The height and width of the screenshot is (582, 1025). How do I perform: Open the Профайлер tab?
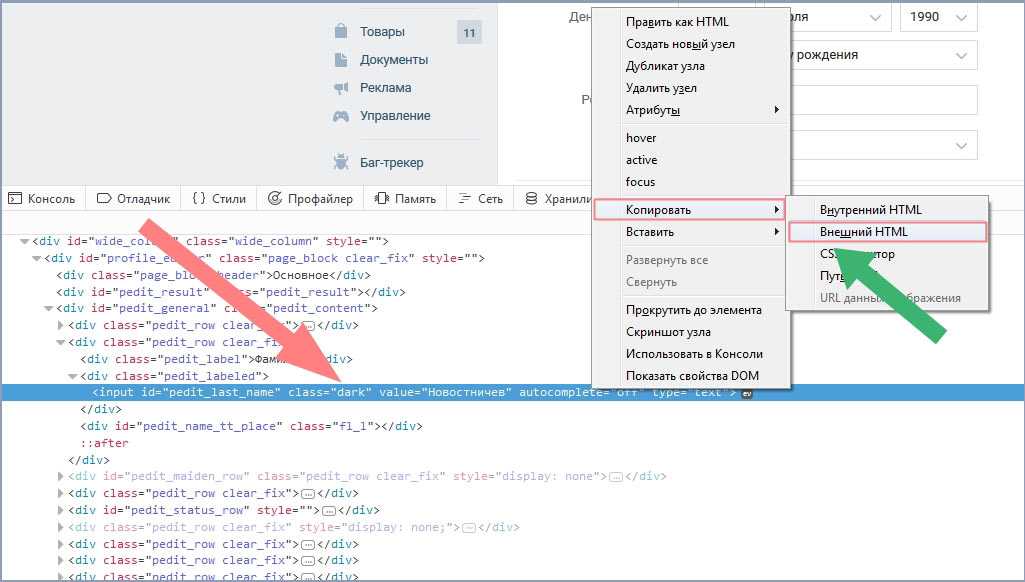(311, 199)
